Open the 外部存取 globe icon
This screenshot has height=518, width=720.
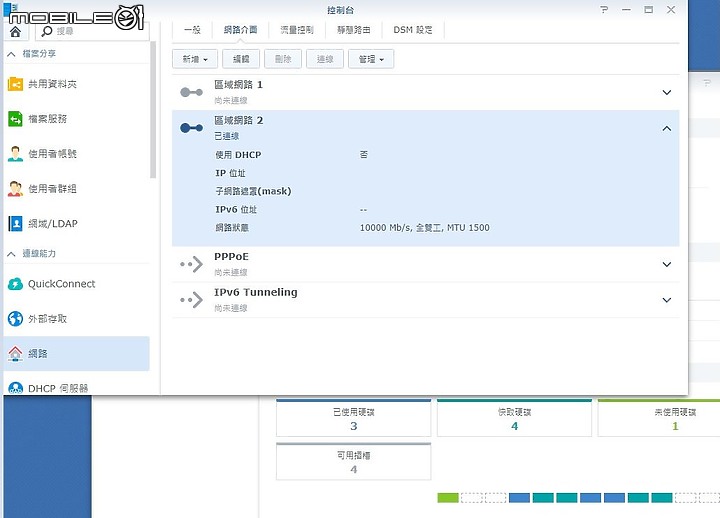pos(15,319)
